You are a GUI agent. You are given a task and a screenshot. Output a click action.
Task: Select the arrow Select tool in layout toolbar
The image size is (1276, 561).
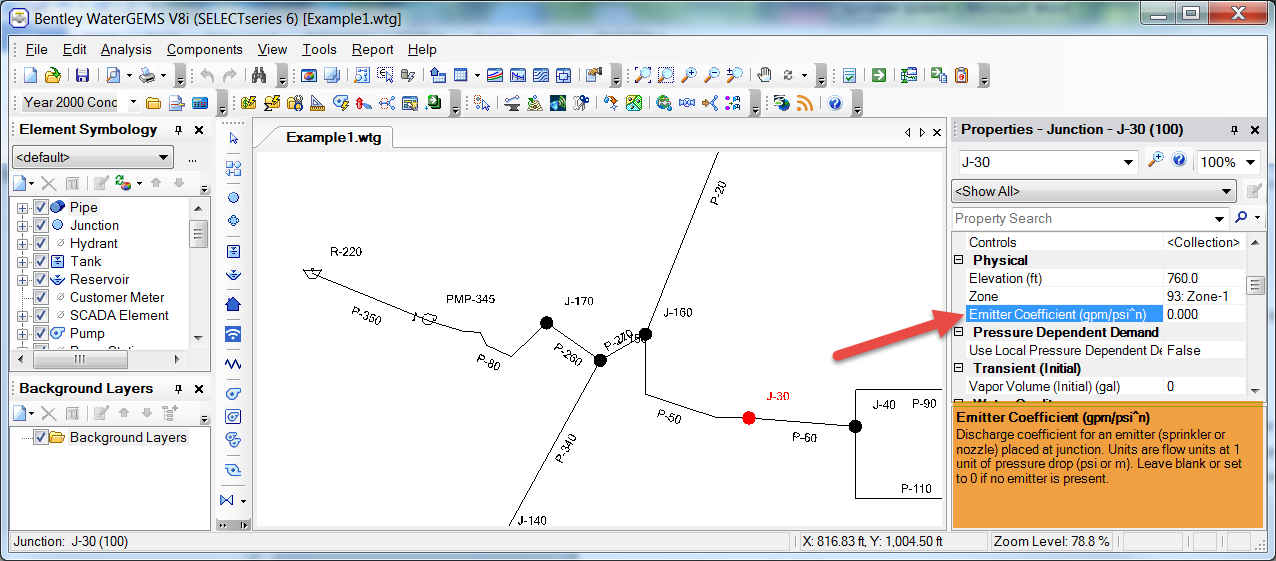coord(234,138)
